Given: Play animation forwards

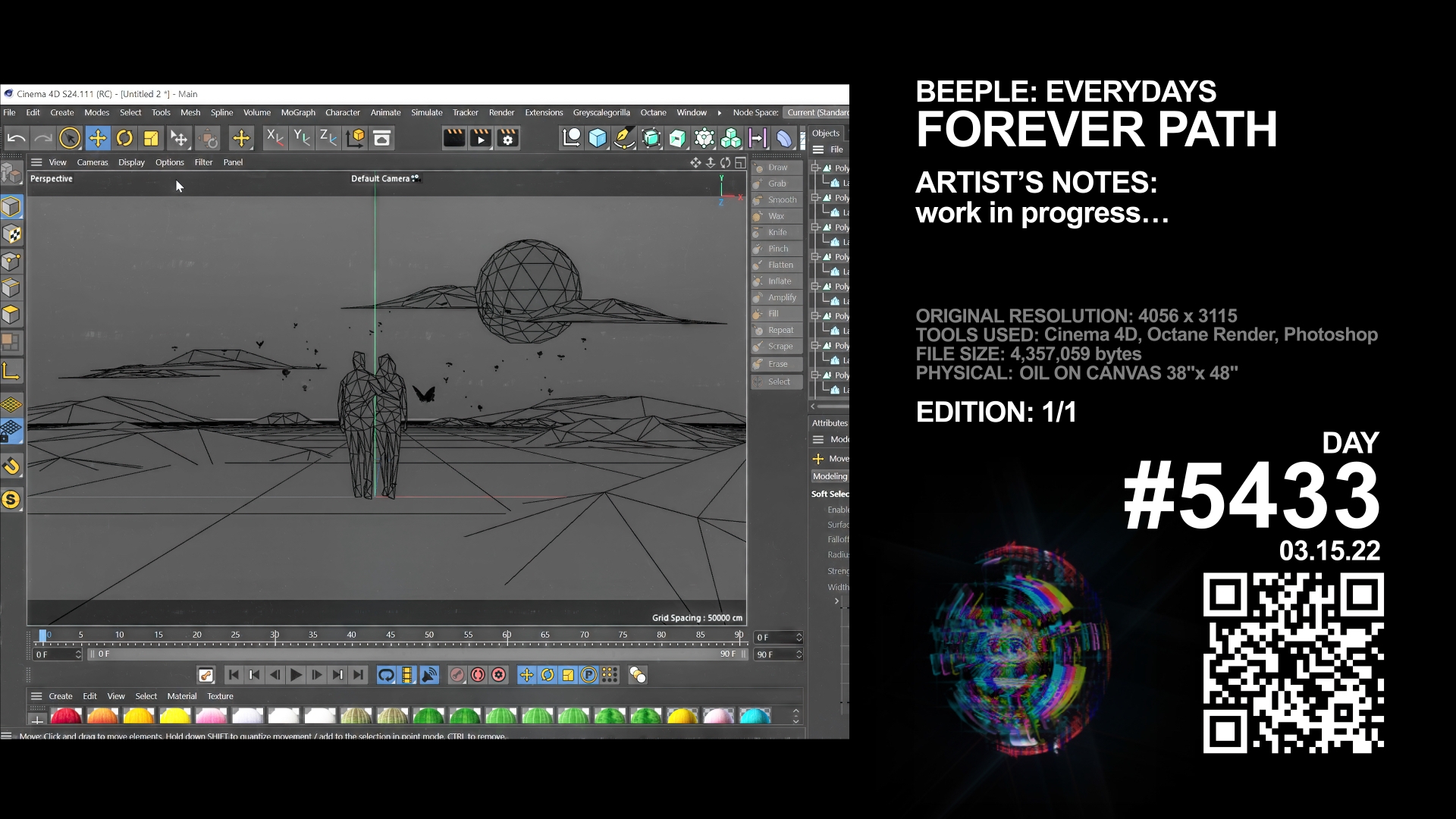Looking at the screenshot, I should pos(296,675).
